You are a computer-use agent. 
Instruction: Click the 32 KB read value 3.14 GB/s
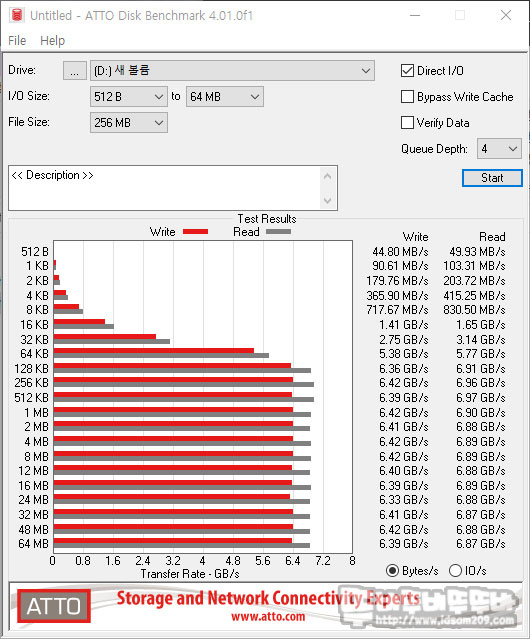481,339
